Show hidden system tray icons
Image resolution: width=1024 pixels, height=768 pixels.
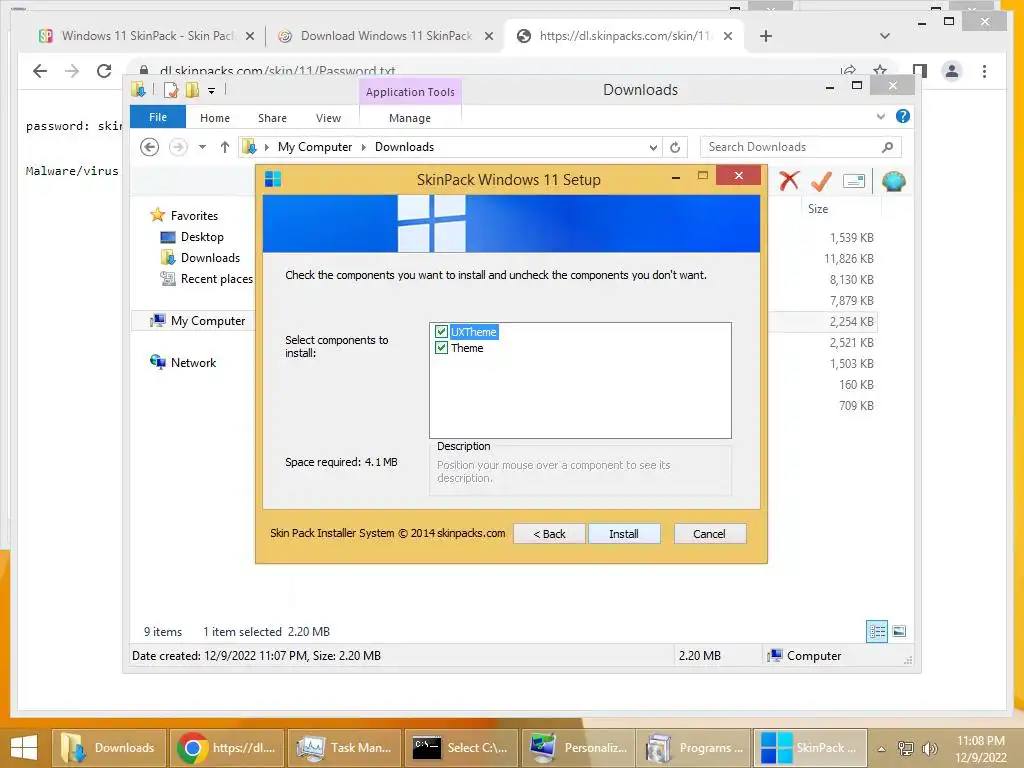click(x=882, y=749)
